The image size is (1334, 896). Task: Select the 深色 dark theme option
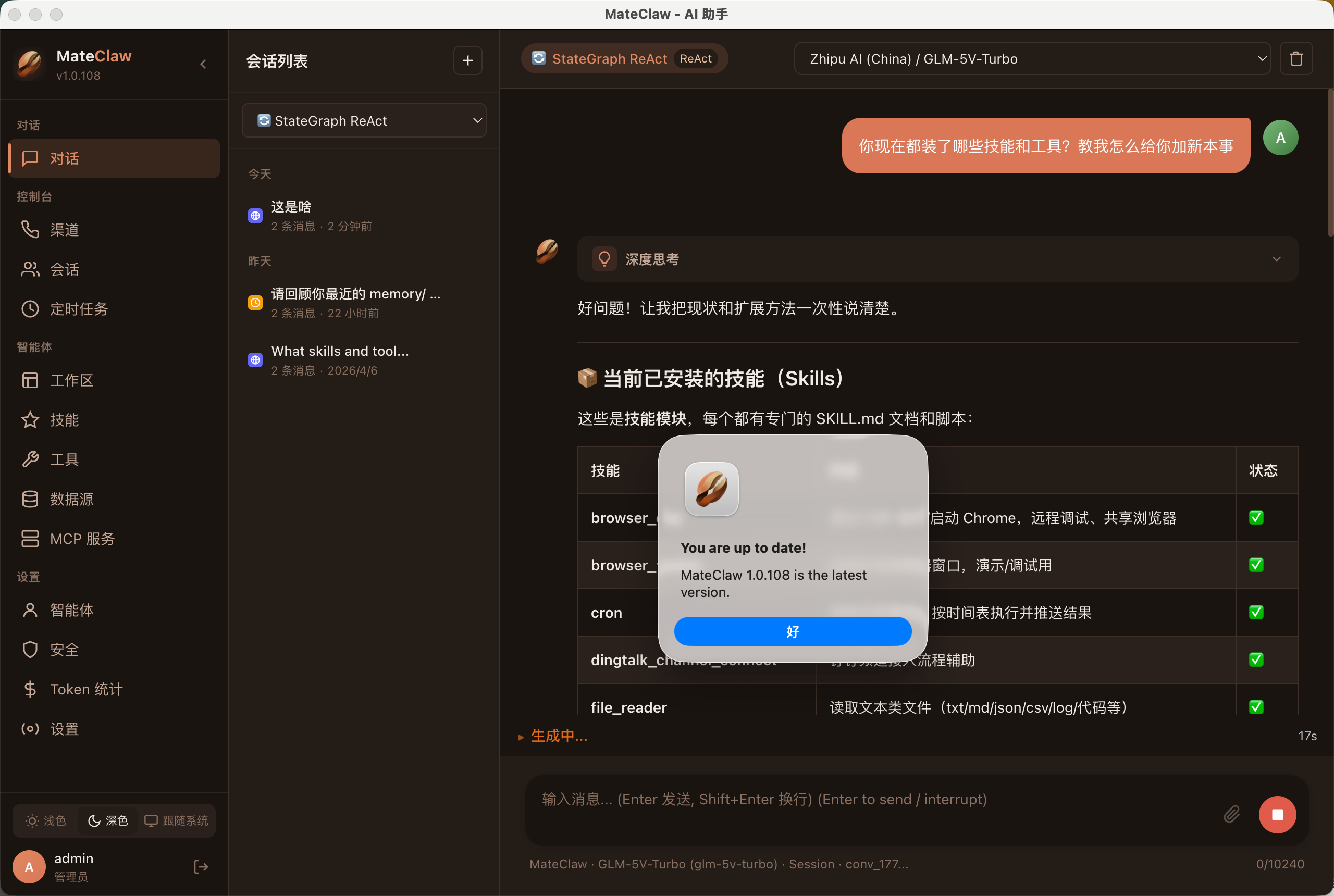[x=108, y=820]
